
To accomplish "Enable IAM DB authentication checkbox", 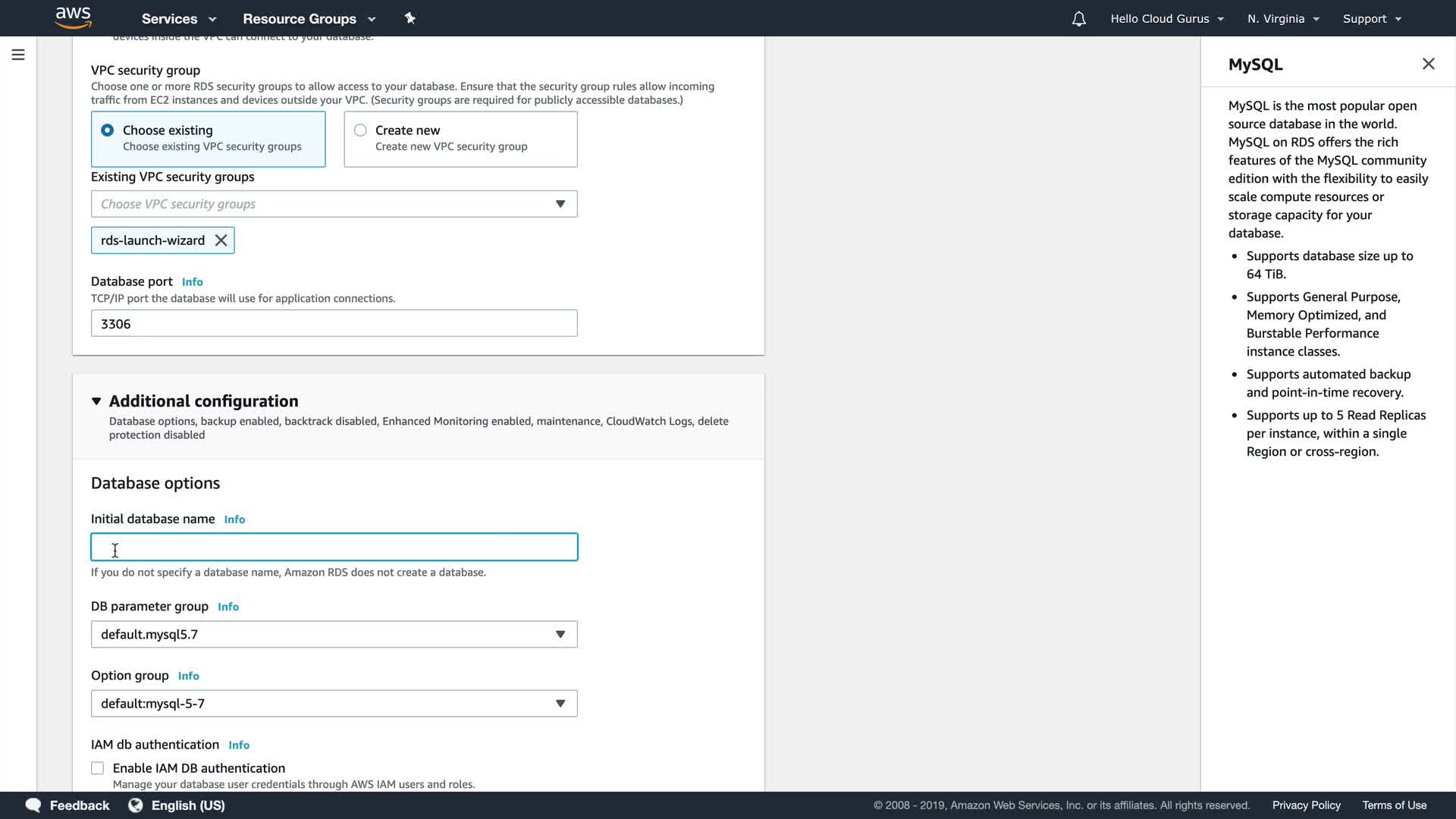I will point(98,768).
